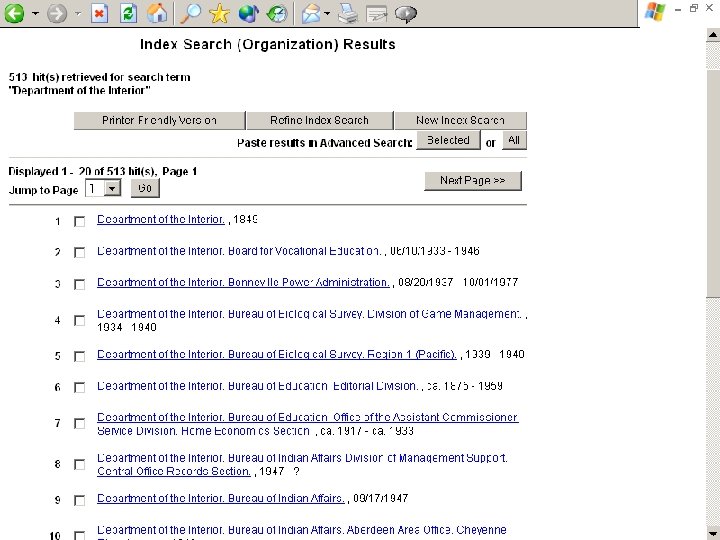720x540 pixels.
Task: Go to the Home page icon
Action: [x=157, y=13]
